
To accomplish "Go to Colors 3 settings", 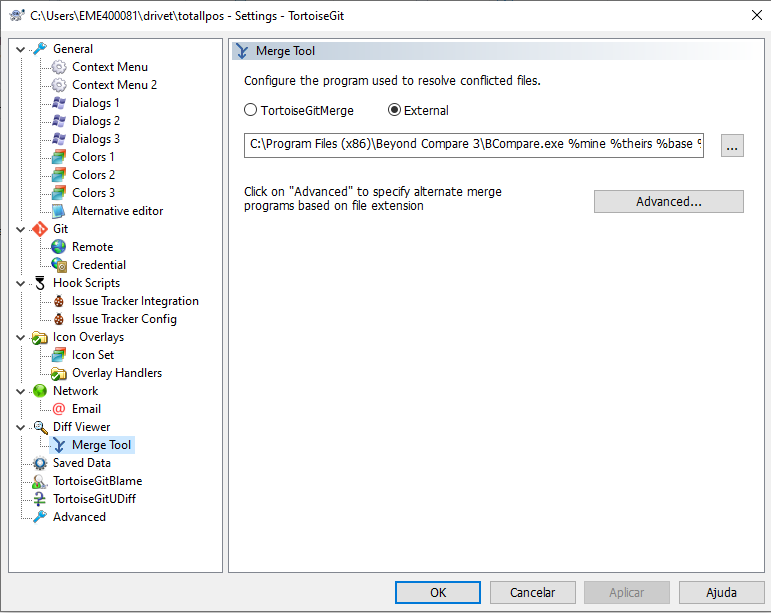I will click(93, 193).
